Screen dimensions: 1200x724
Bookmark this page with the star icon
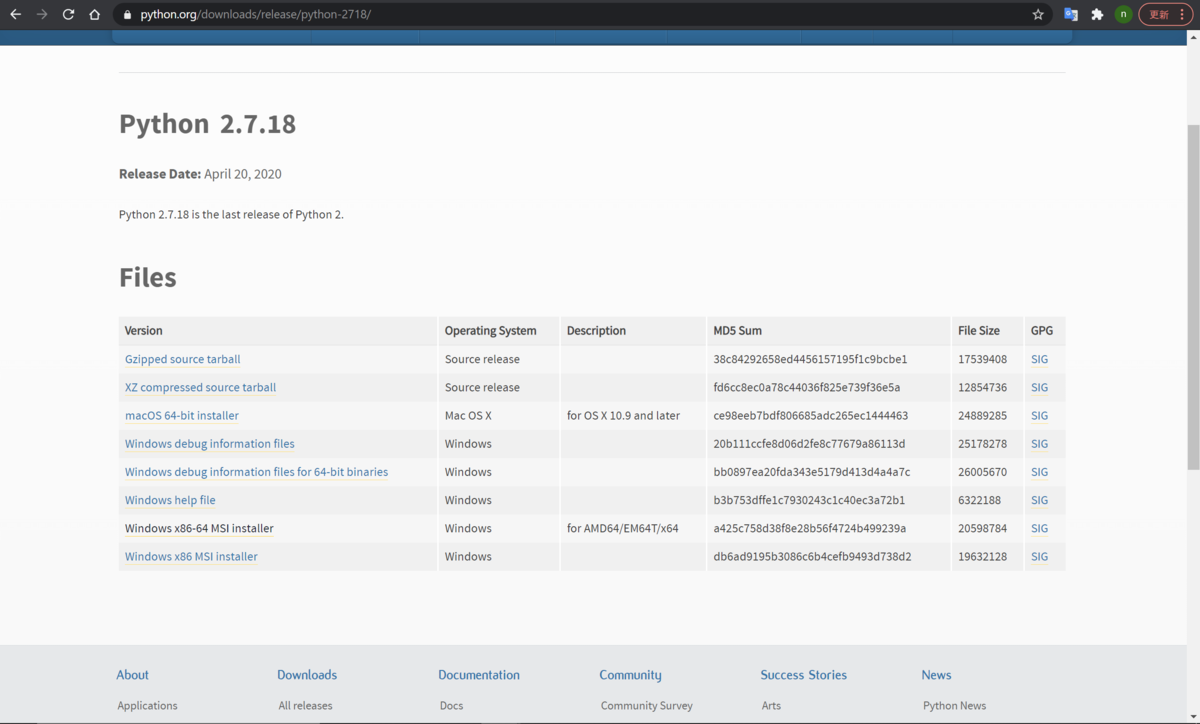tap(1038, 14)
